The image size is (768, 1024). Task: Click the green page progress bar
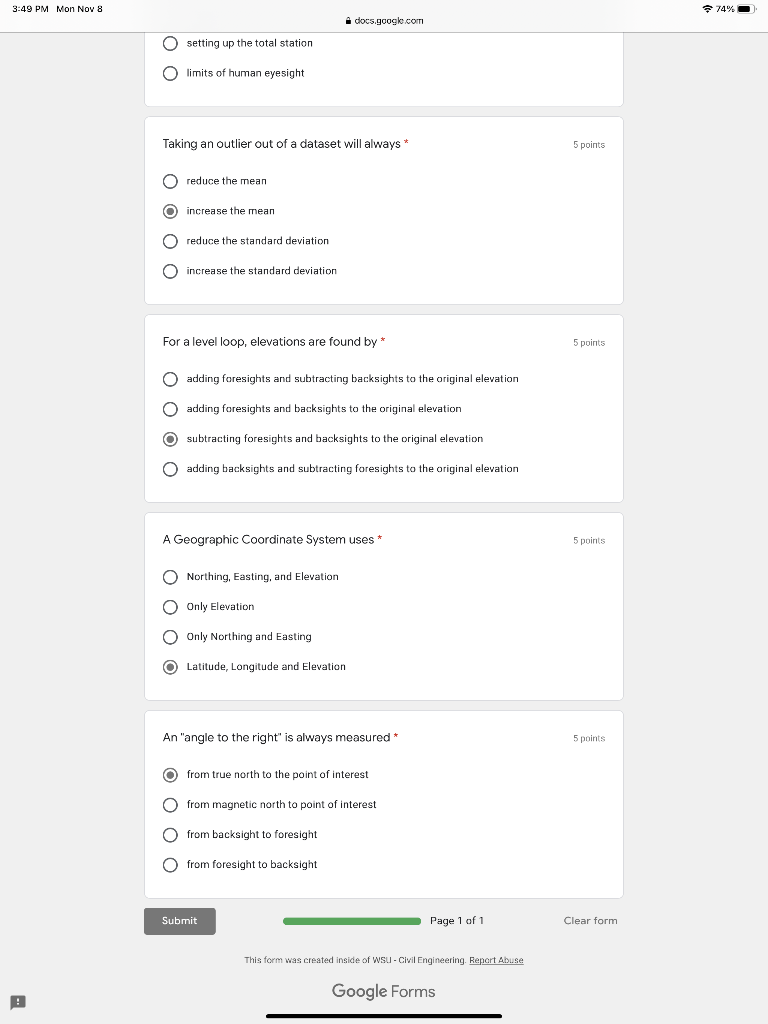[352, 921]
